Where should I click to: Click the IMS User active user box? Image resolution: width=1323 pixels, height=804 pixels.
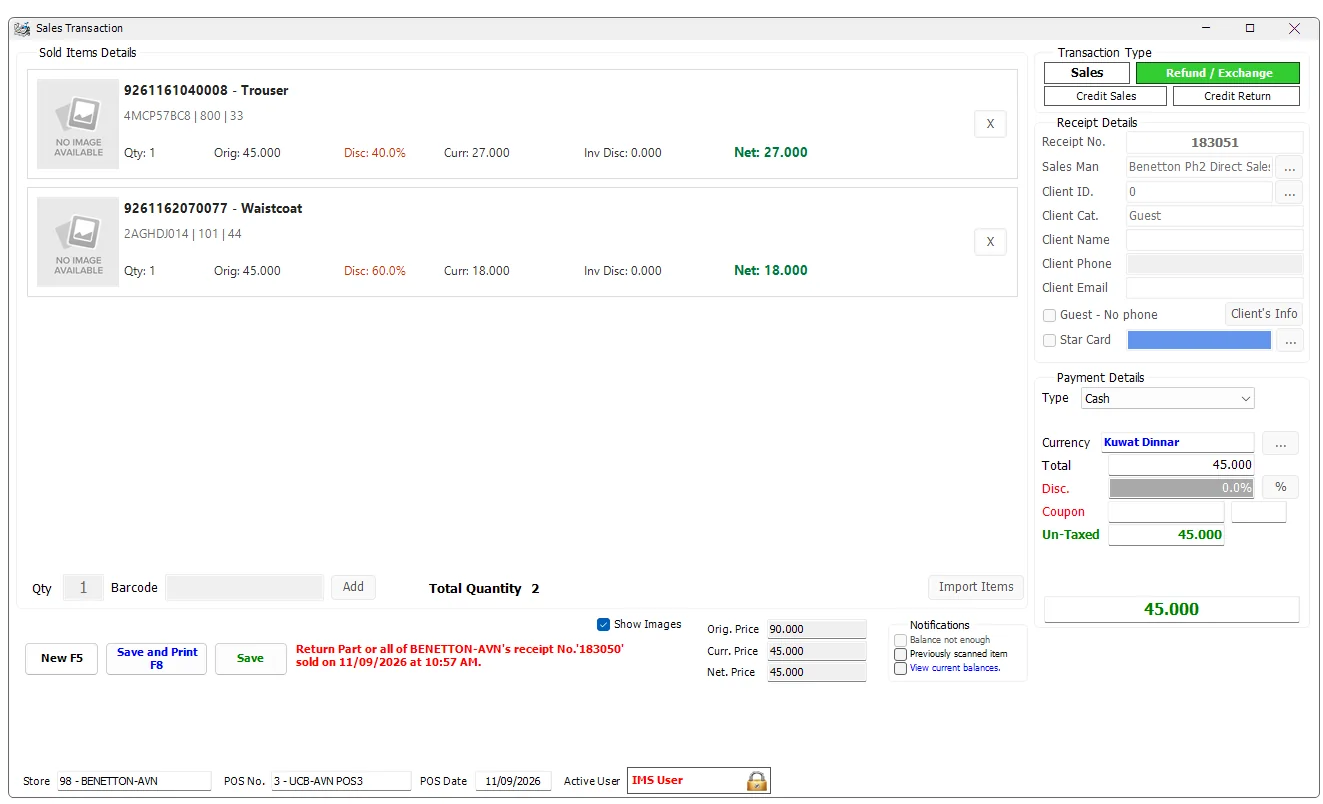pos(699,781)
